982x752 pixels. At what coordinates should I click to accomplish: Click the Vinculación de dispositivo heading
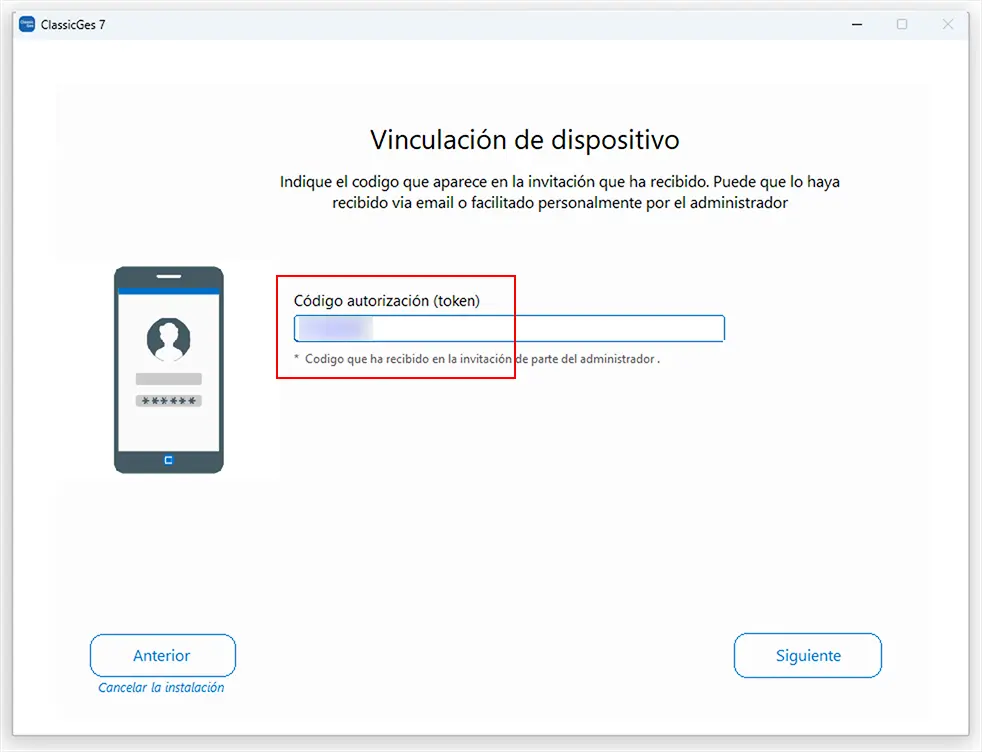coord(525,140)
